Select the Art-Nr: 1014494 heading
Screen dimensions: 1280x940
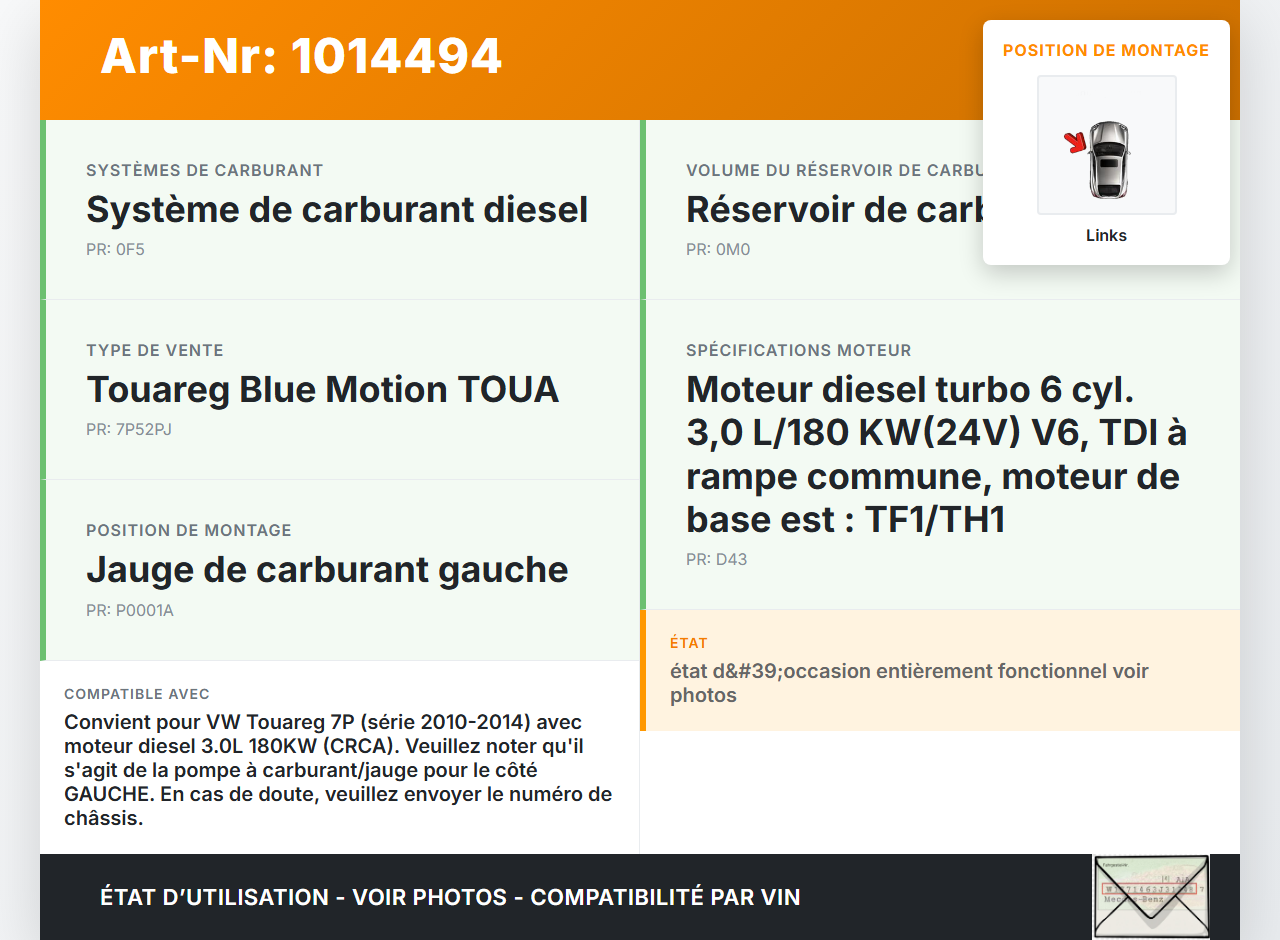(301, 56)
